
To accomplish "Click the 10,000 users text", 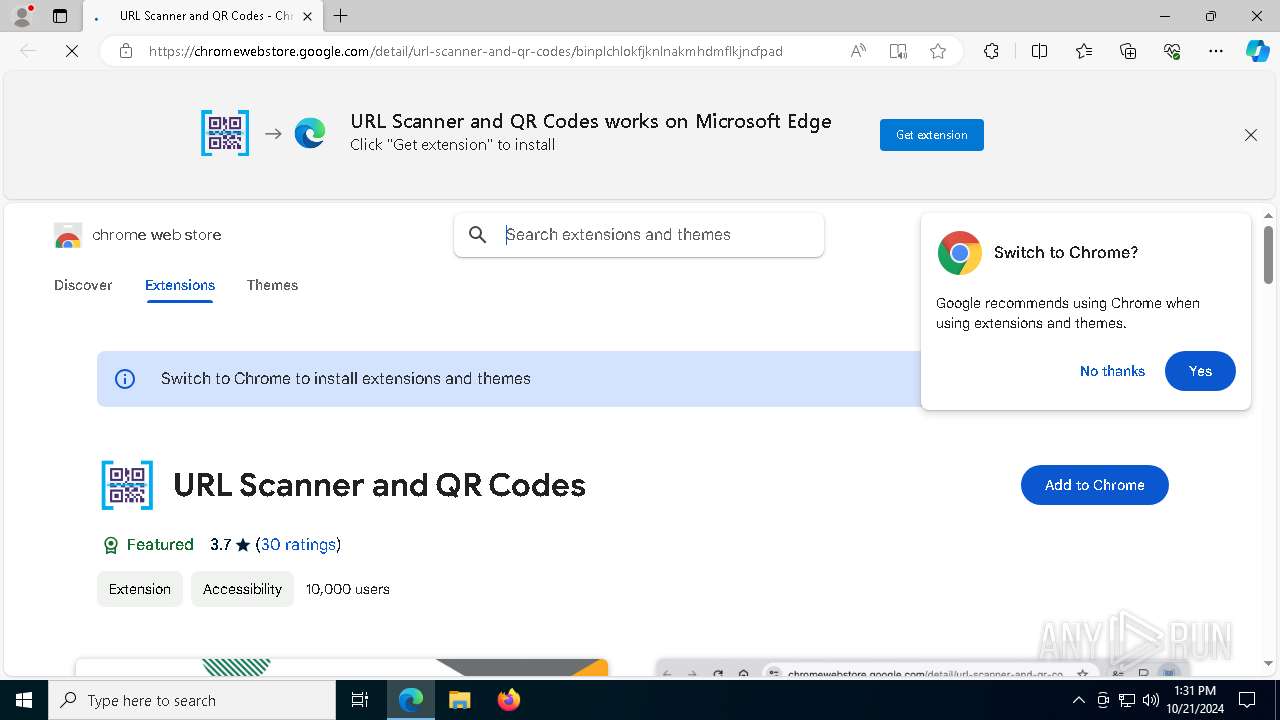I will point(348,589).
